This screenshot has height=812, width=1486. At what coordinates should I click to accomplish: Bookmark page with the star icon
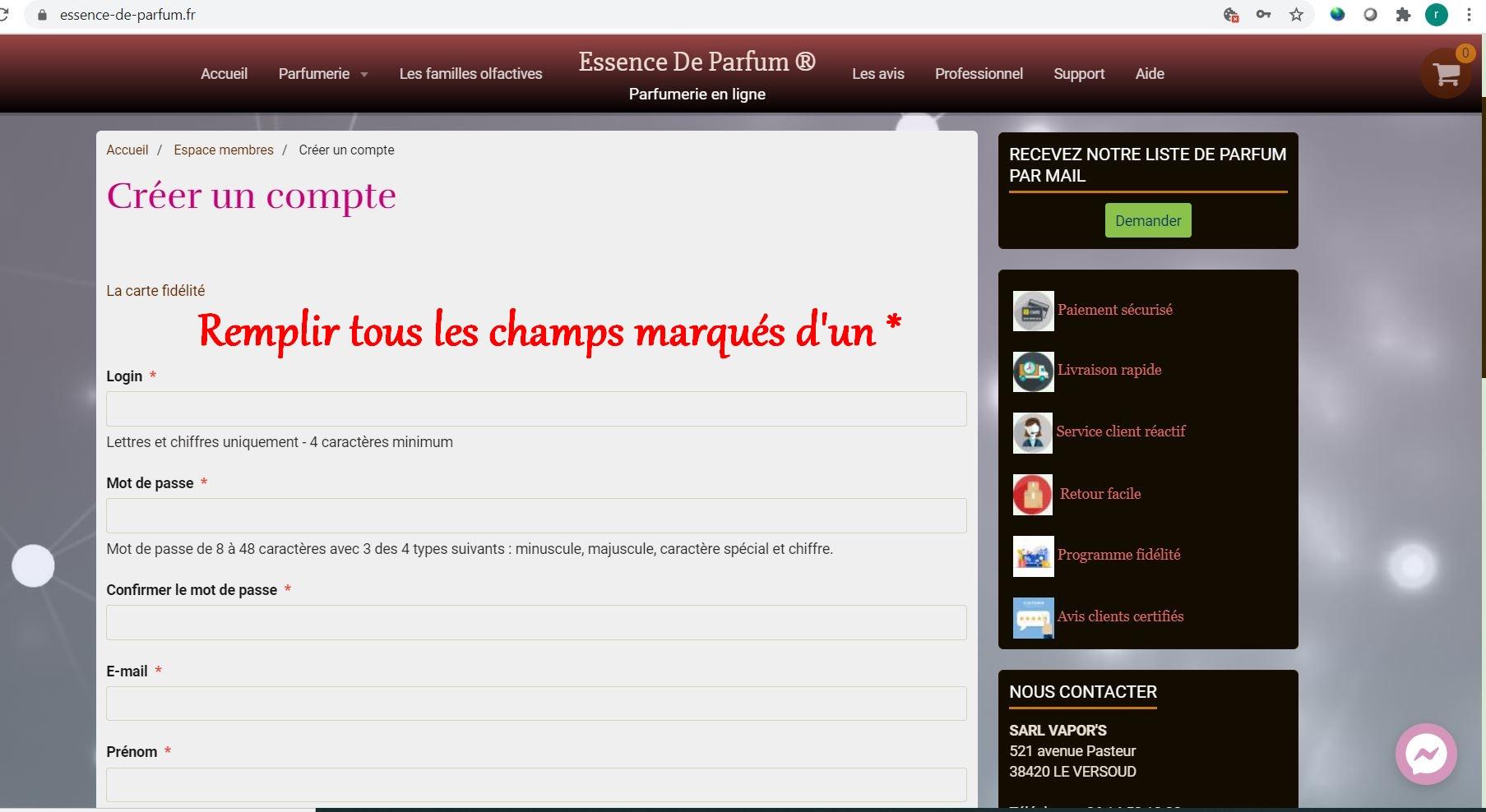1296,15
